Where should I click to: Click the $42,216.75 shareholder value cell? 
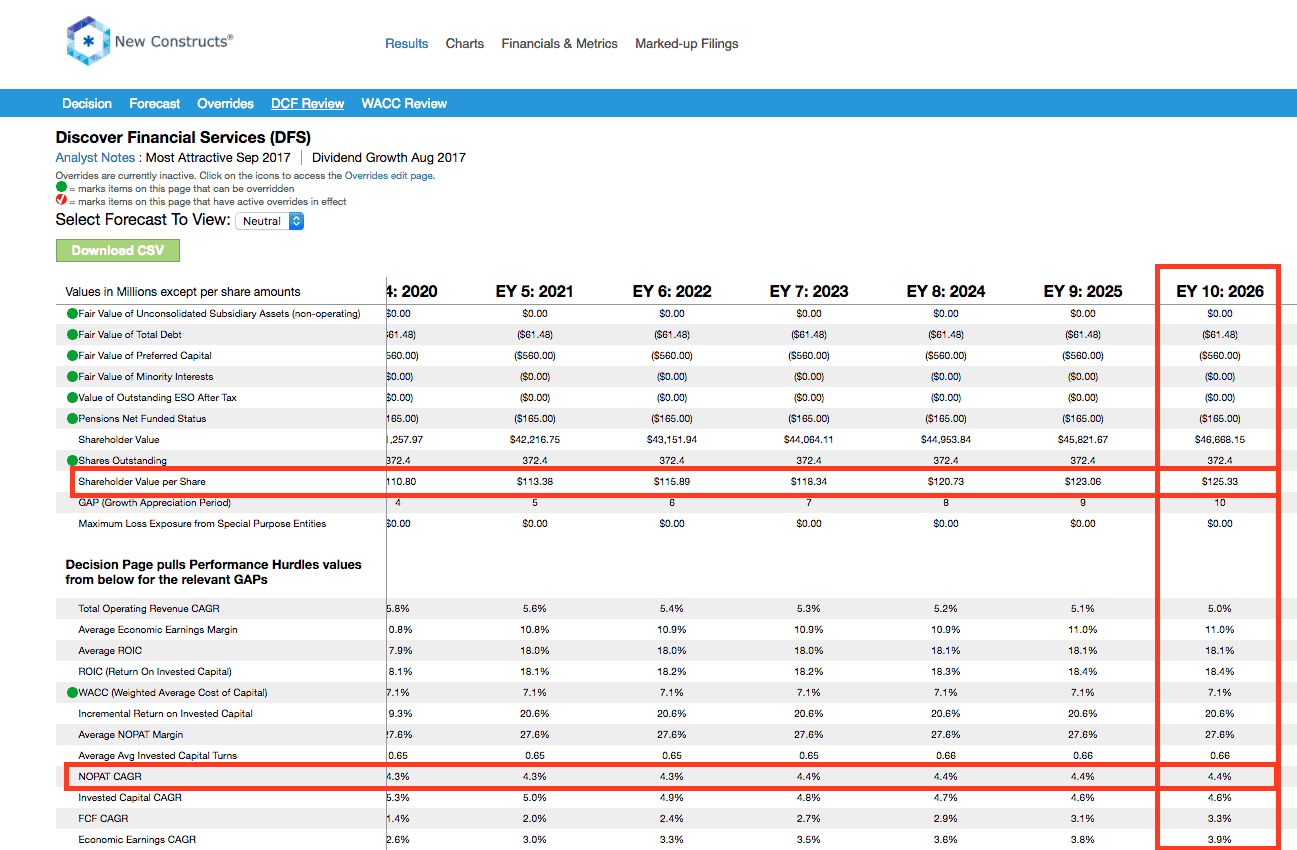pos(535,440)
